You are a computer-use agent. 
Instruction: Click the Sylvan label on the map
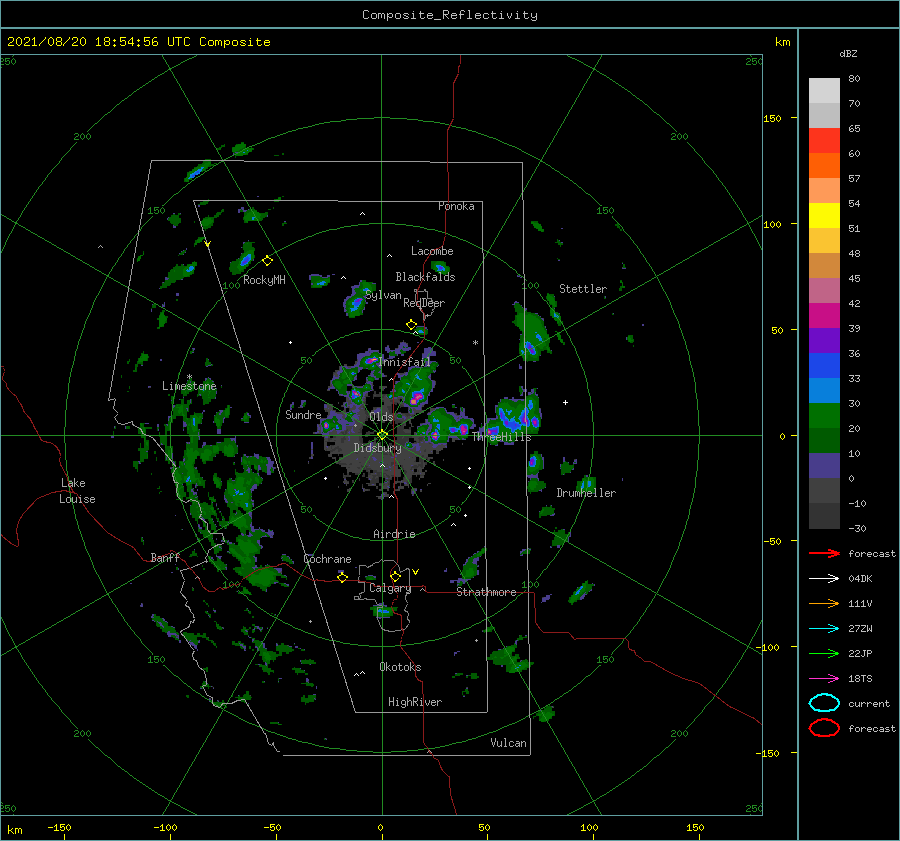pos(383,295)
